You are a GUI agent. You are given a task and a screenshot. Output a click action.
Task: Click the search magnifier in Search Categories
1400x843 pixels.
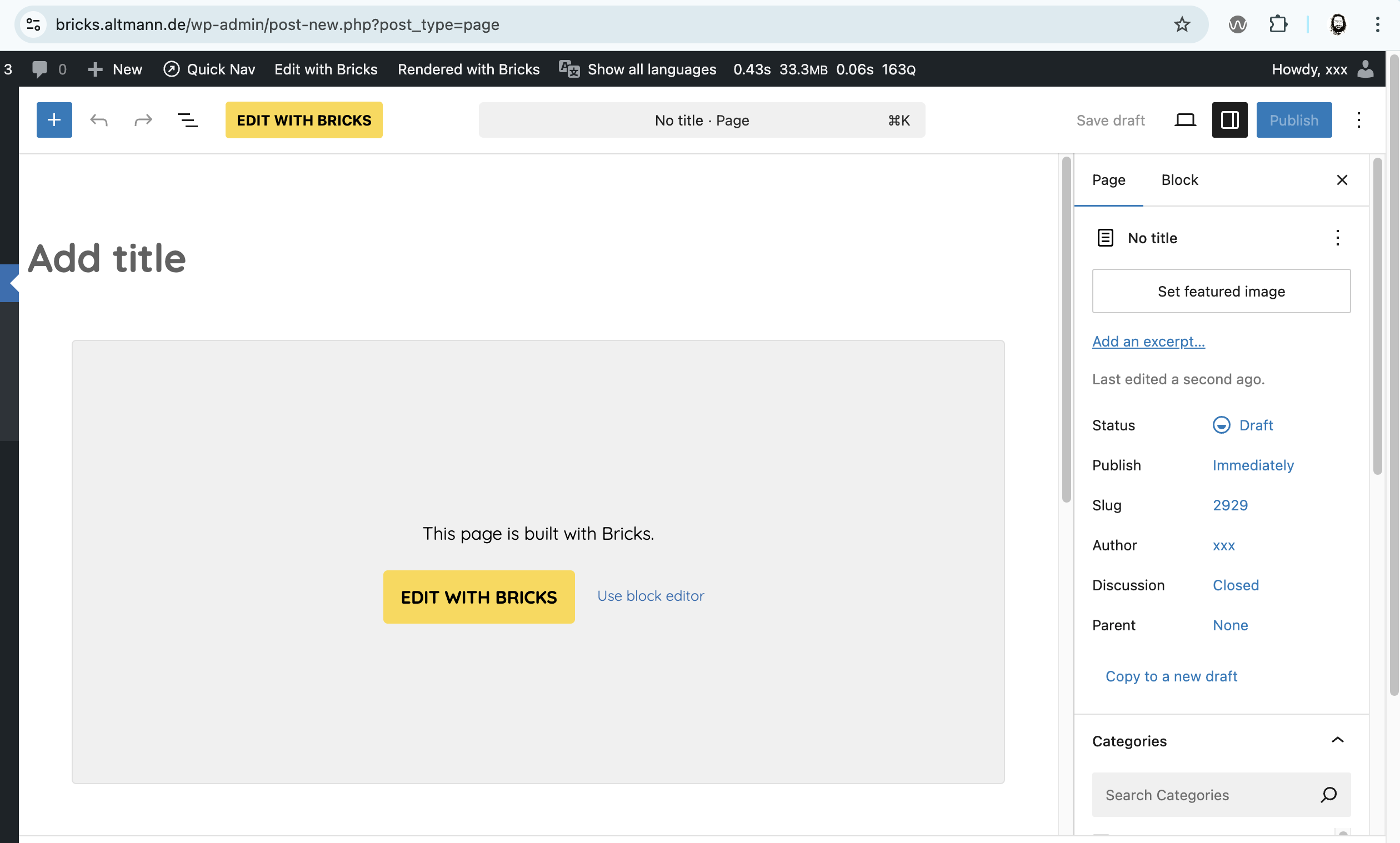pyautogui.click(x=1328, y=794)
